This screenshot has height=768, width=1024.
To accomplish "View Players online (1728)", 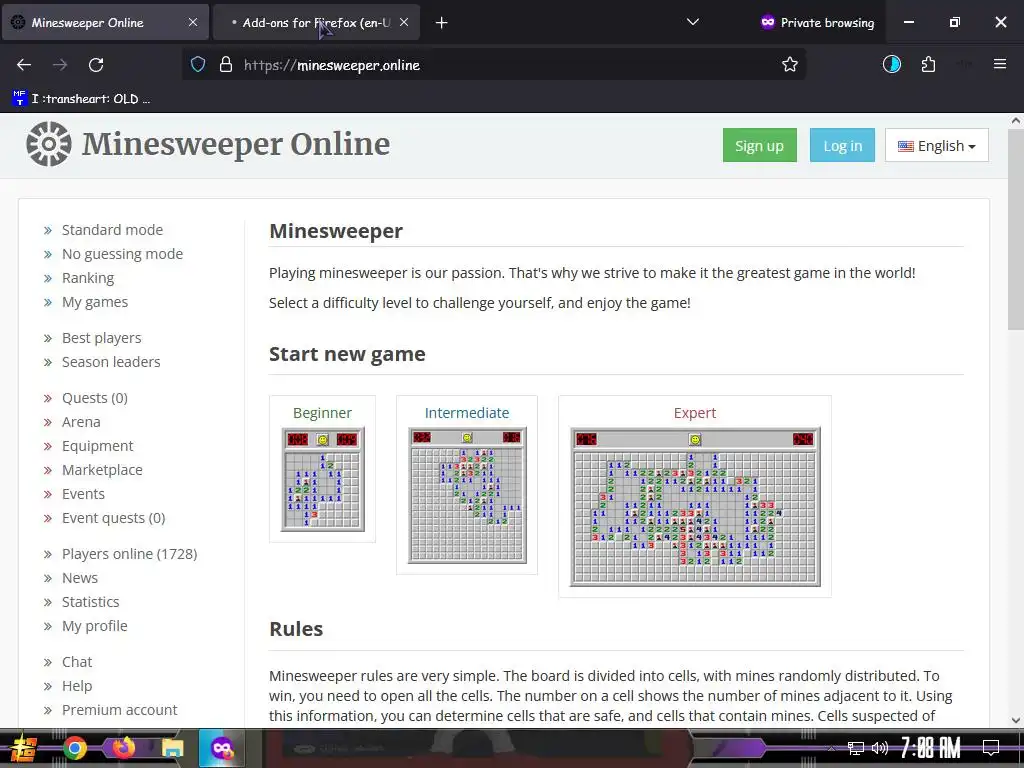I will pyautogui.click(x=129, y=554).
